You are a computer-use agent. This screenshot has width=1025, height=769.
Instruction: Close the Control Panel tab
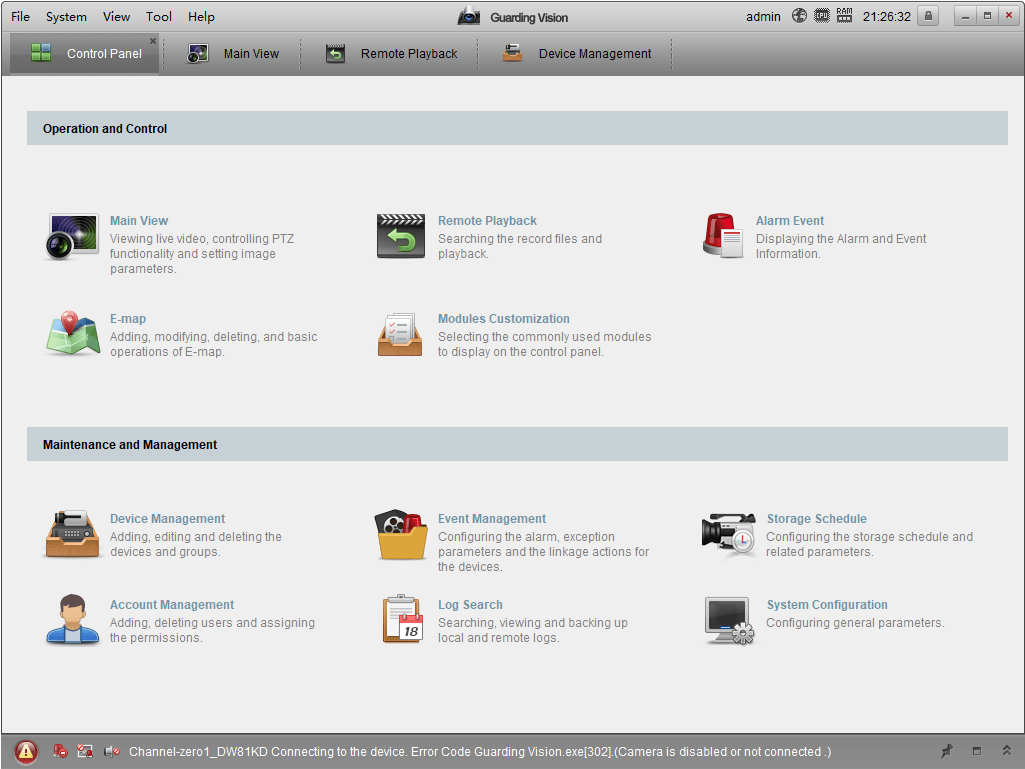(x=153, y=41)
